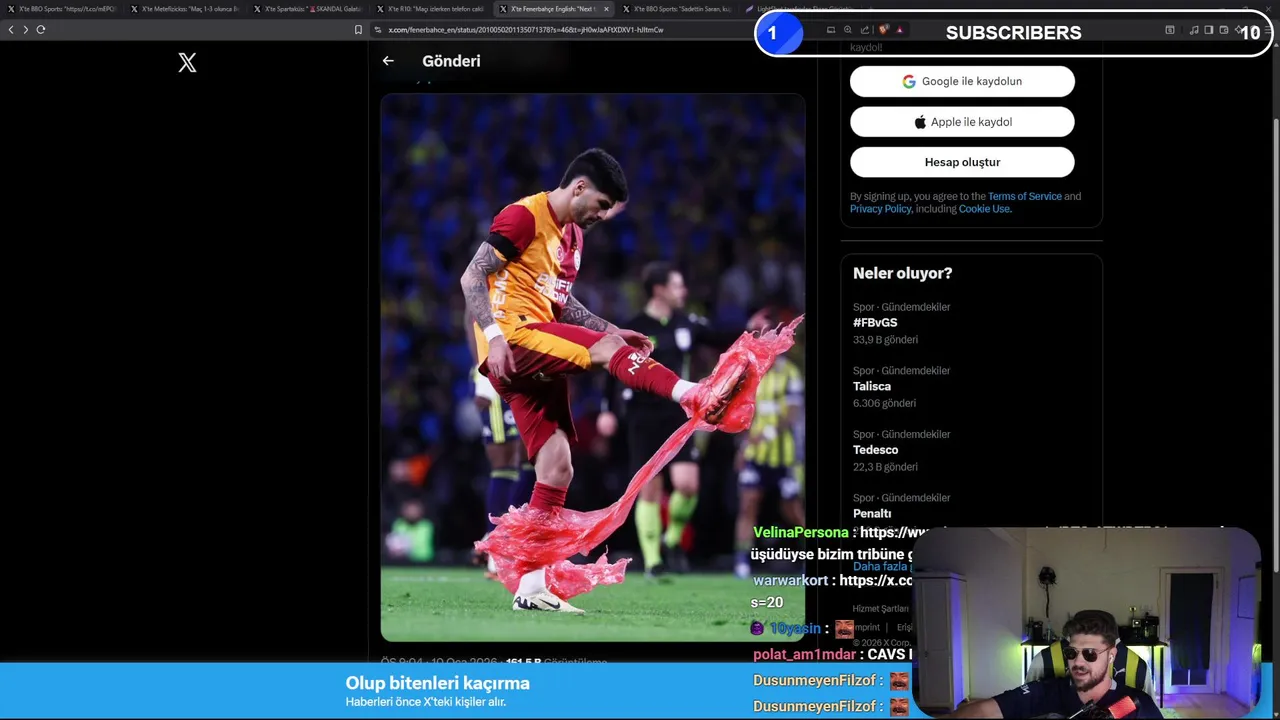
Task: Click the screen icon left of the zoom magnifier
Action: (830, 30)
